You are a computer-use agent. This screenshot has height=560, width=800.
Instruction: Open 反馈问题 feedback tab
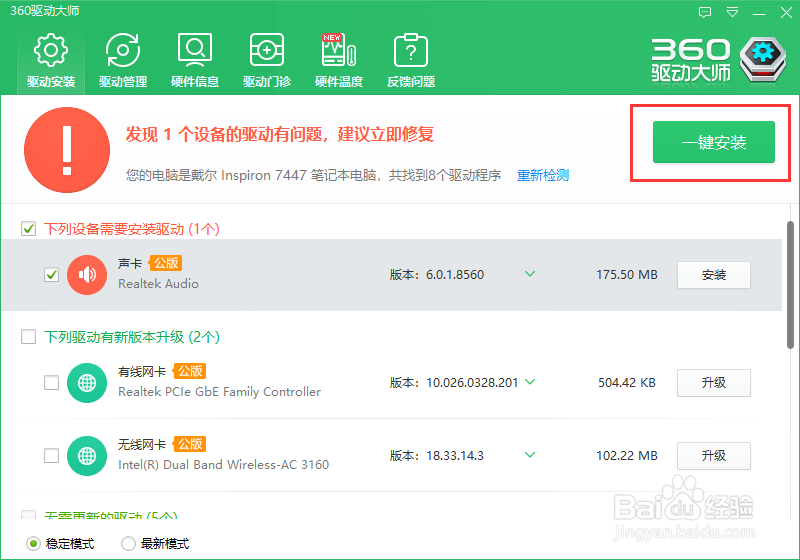pos(411,60)
